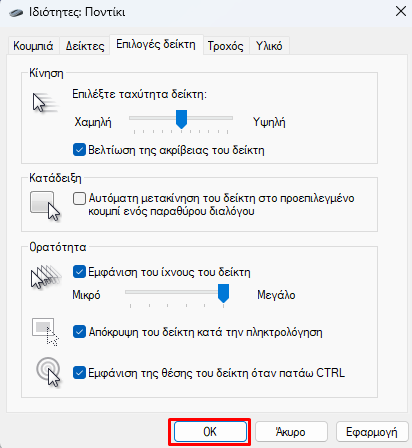412x448 pixels.
Task: Uncheck Απόκρυψη του δείκτη κατά την πληκτρολόγηση
Action: coord(79,332)
